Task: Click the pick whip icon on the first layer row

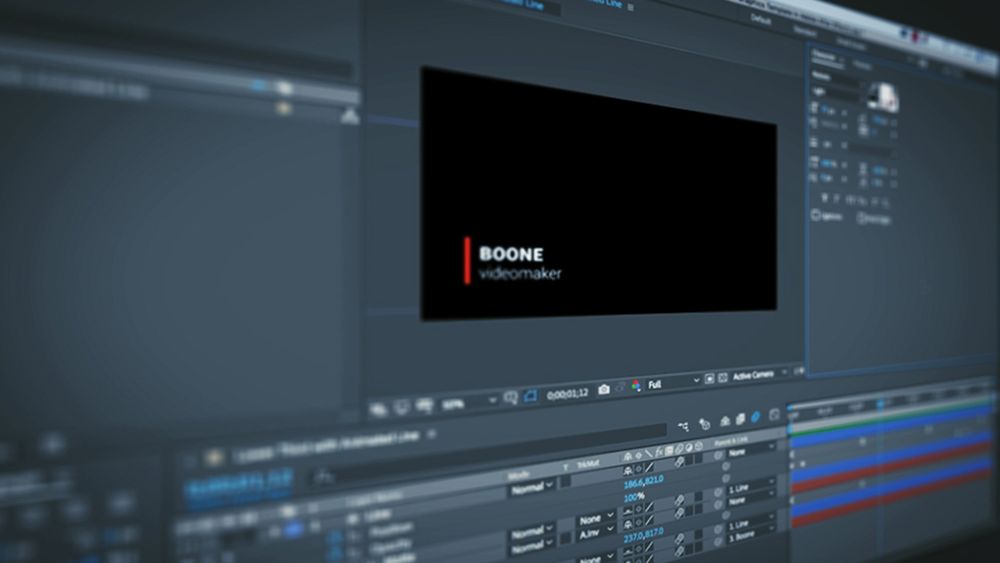Action: point(717,455)
